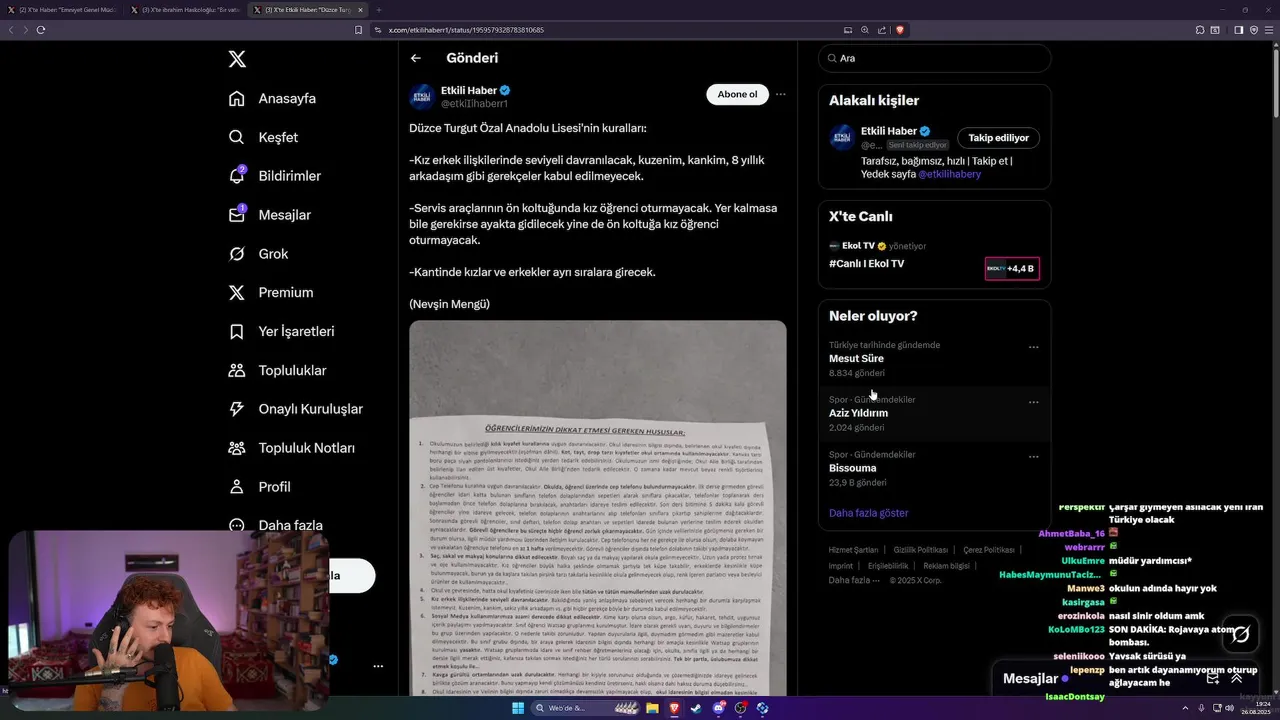Viewport: 1280px width, 720px height.
Task: Click the Keşfet magnifier icon
Action: click(x=237, y=137)
